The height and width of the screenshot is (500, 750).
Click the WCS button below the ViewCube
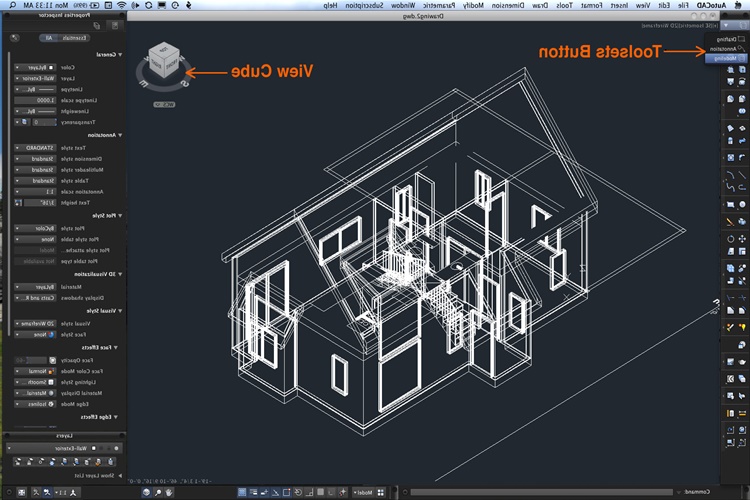[164, 104]
